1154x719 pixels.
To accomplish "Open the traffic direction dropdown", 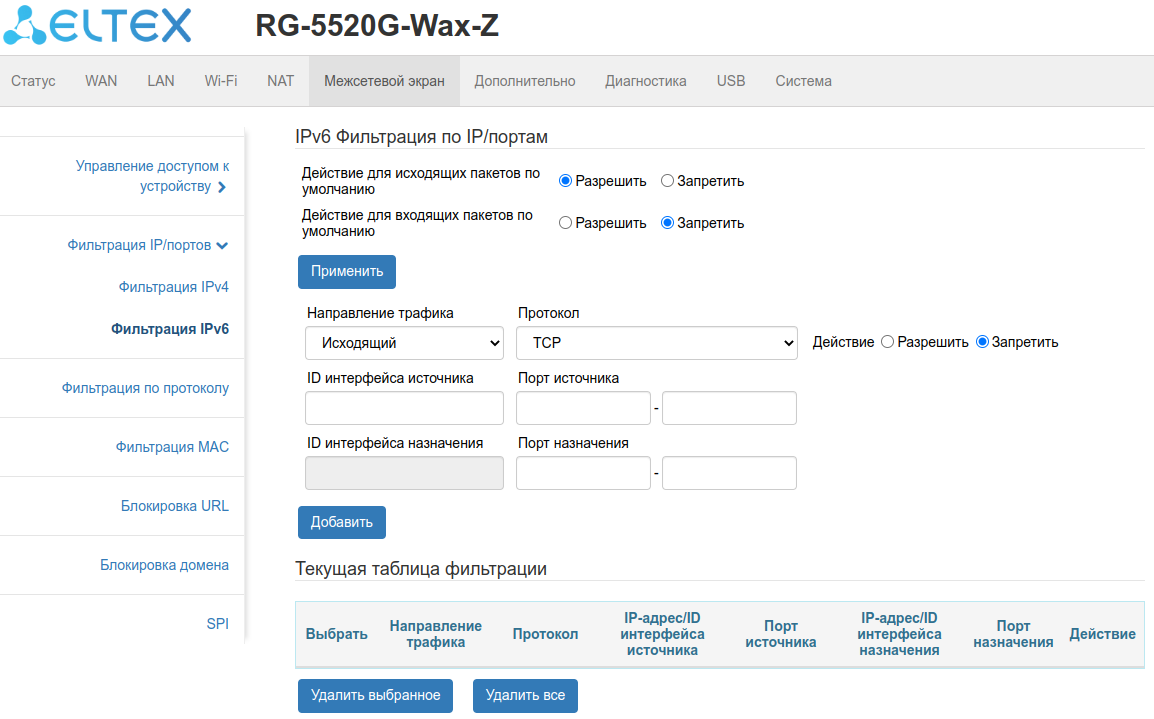I will 404,343.
